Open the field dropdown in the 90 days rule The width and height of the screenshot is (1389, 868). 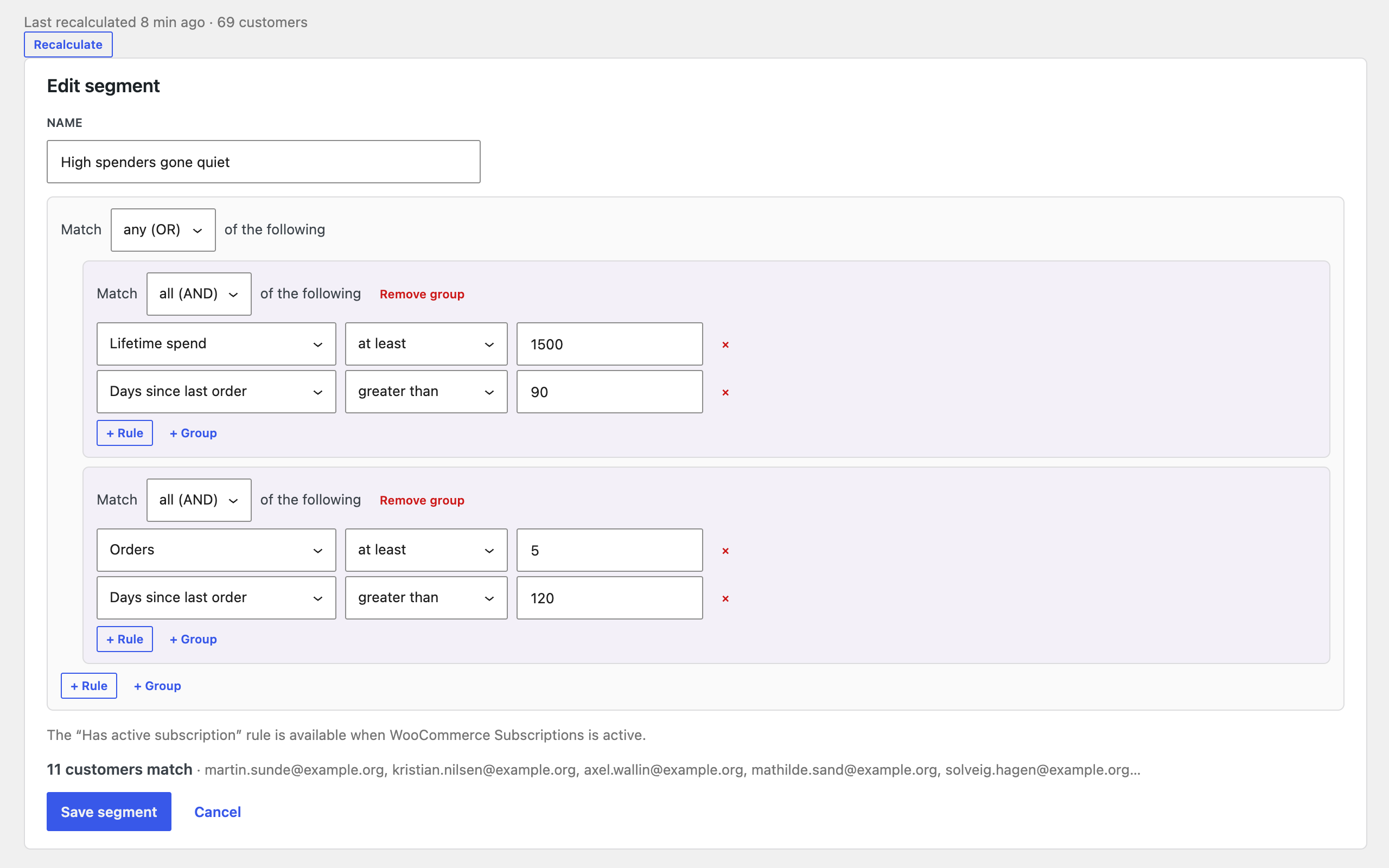click(216, 392)
